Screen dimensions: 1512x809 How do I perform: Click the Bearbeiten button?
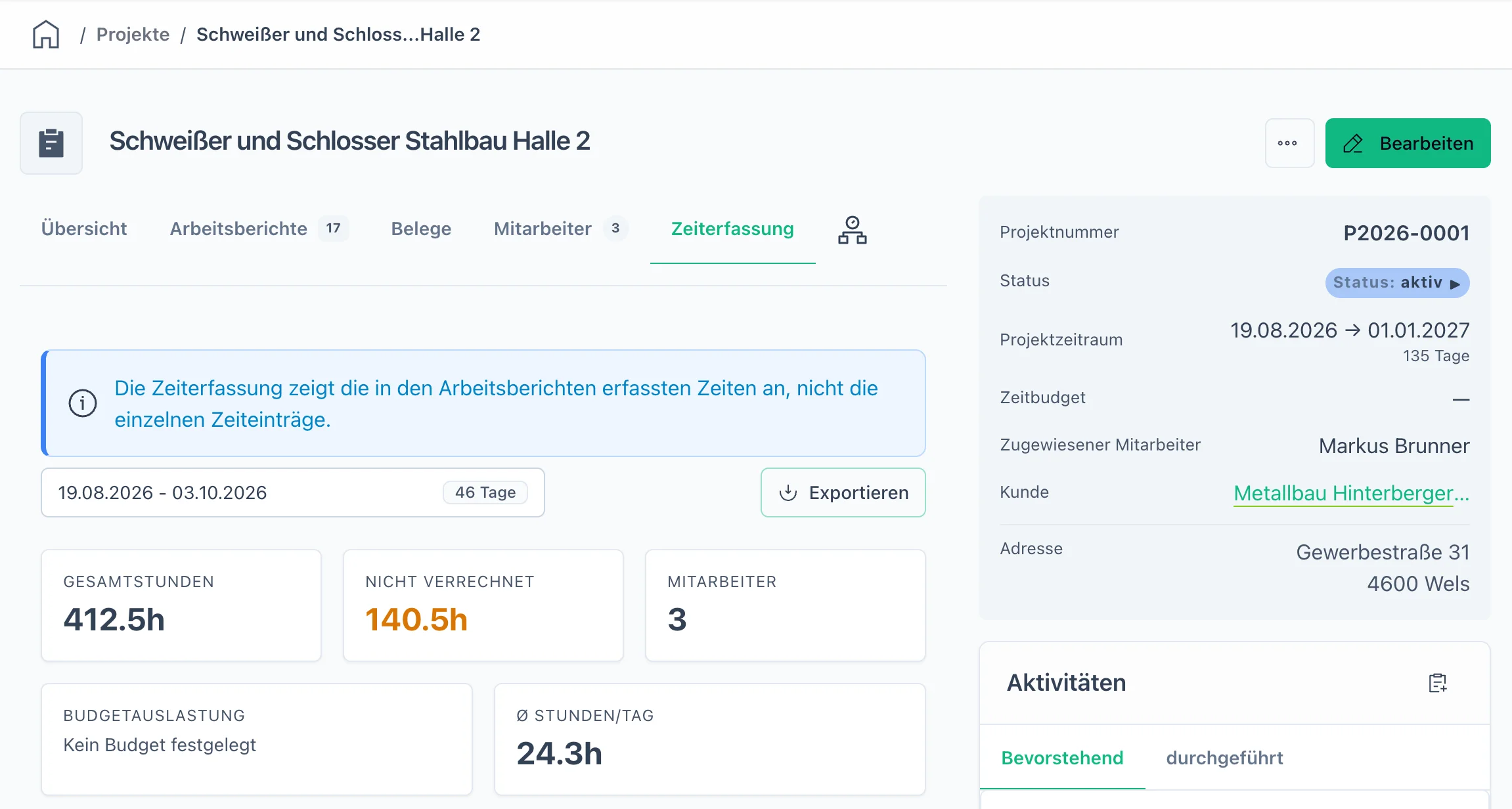pos(1408,143)
